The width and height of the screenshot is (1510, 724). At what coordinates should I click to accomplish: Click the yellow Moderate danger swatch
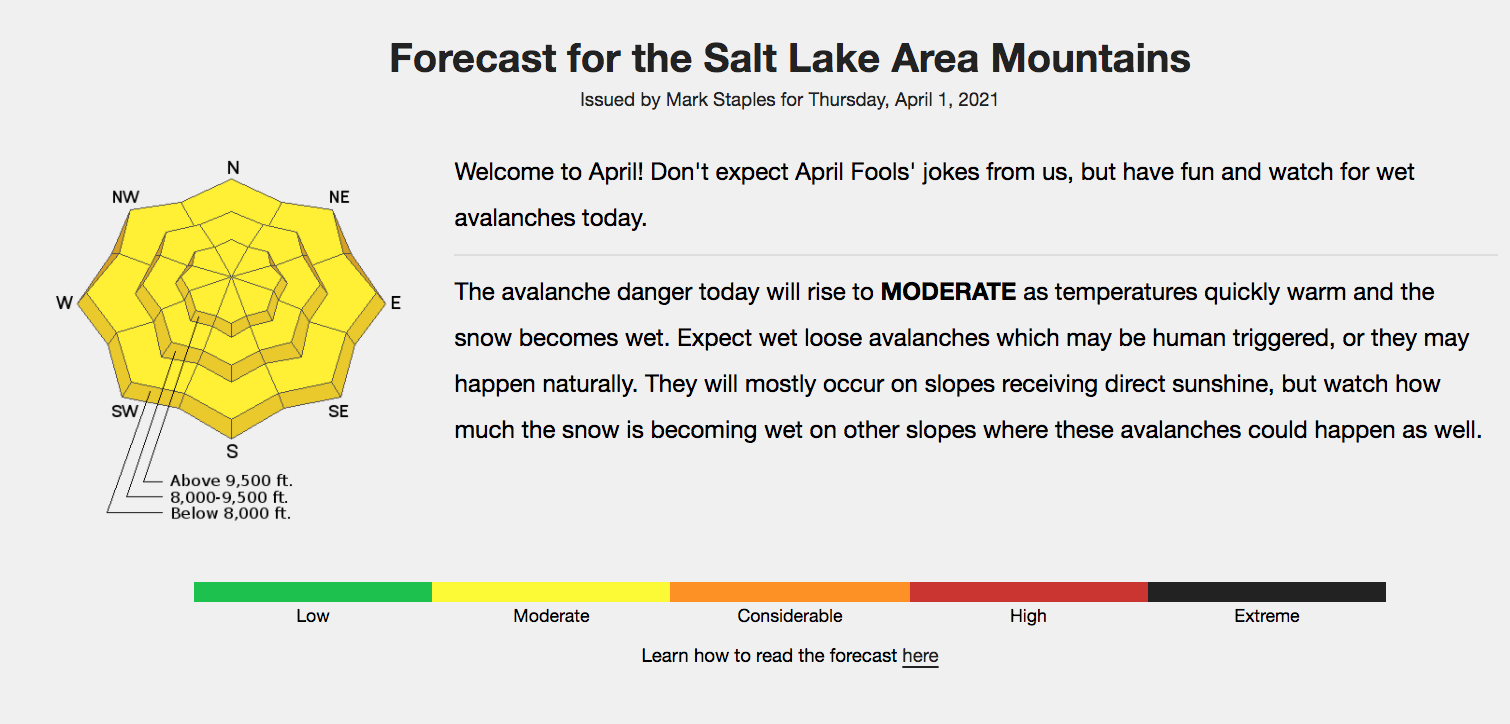(x=551, y=592)
